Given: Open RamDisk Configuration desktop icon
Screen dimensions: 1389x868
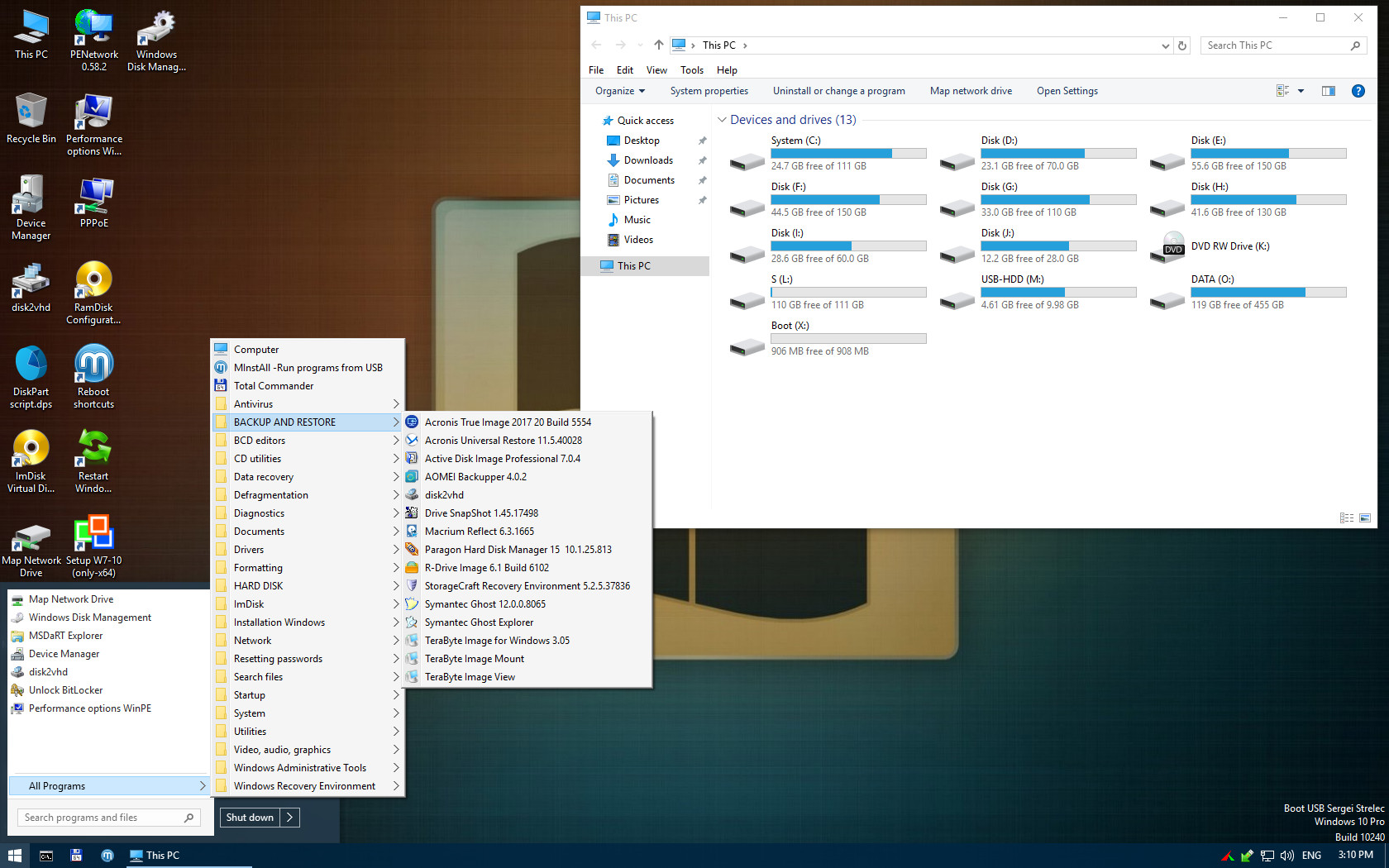Looking at the screenshot, I should (x=93, y=293).
